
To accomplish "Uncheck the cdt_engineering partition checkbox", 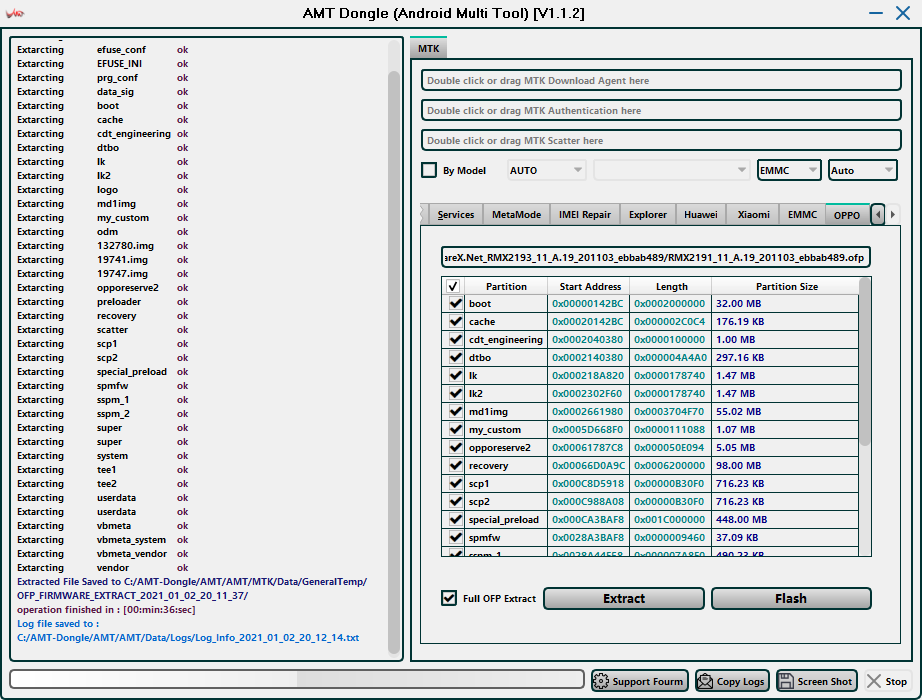I will click(x=455, y=339).
